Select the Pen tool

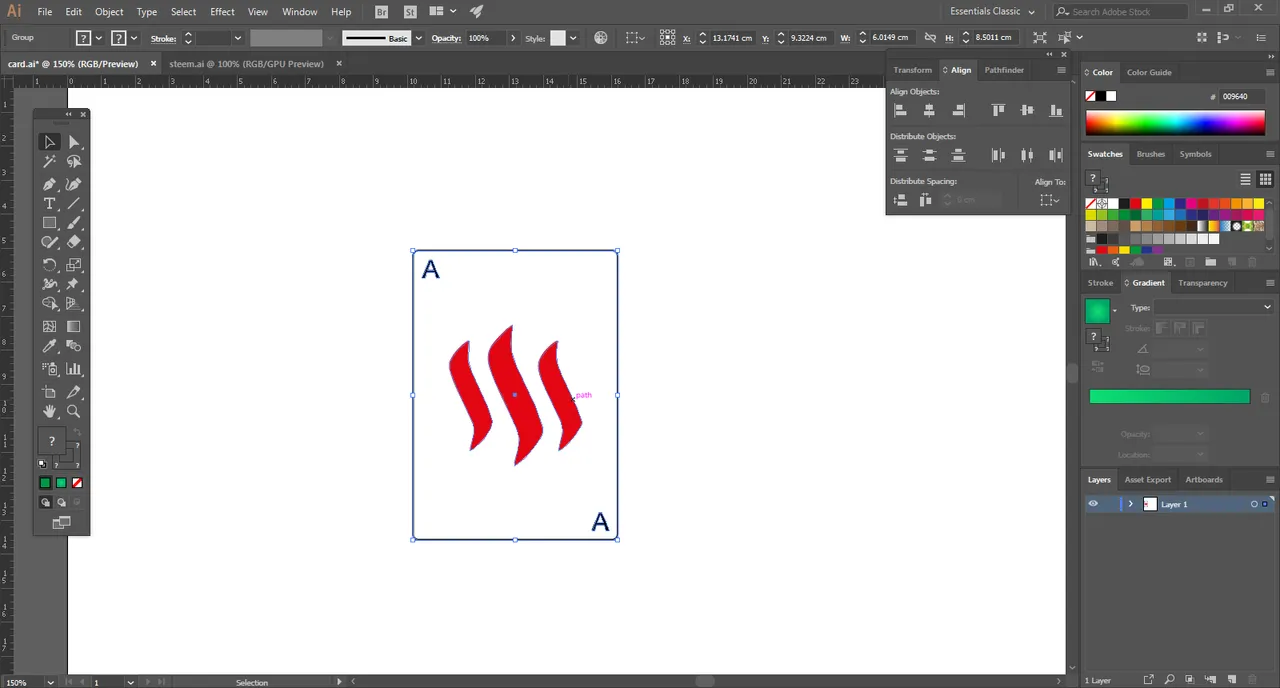point(49,184)
